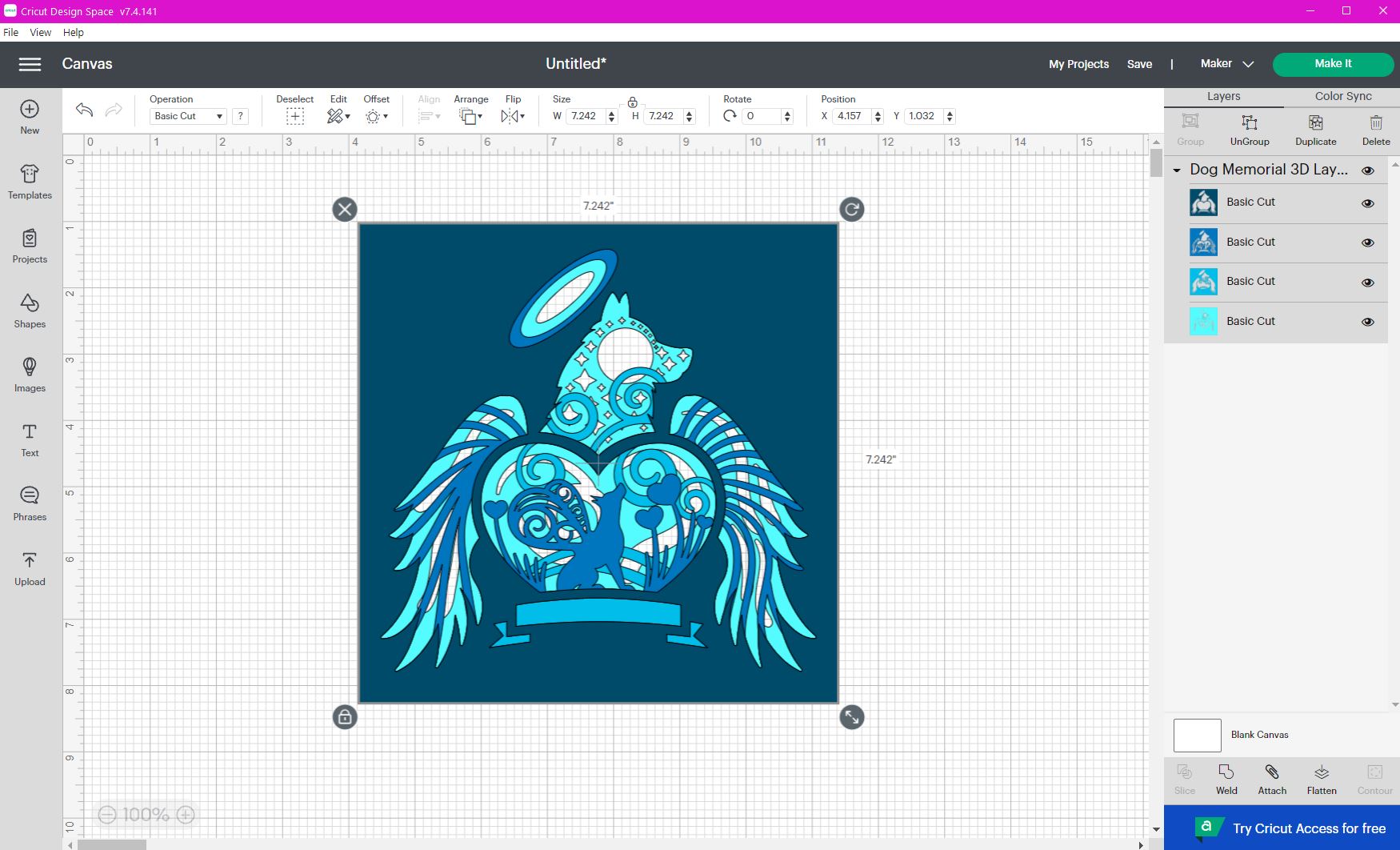
Task: Collapse the Dog Memorial 3D layer group
Action: pos(1177,170)
